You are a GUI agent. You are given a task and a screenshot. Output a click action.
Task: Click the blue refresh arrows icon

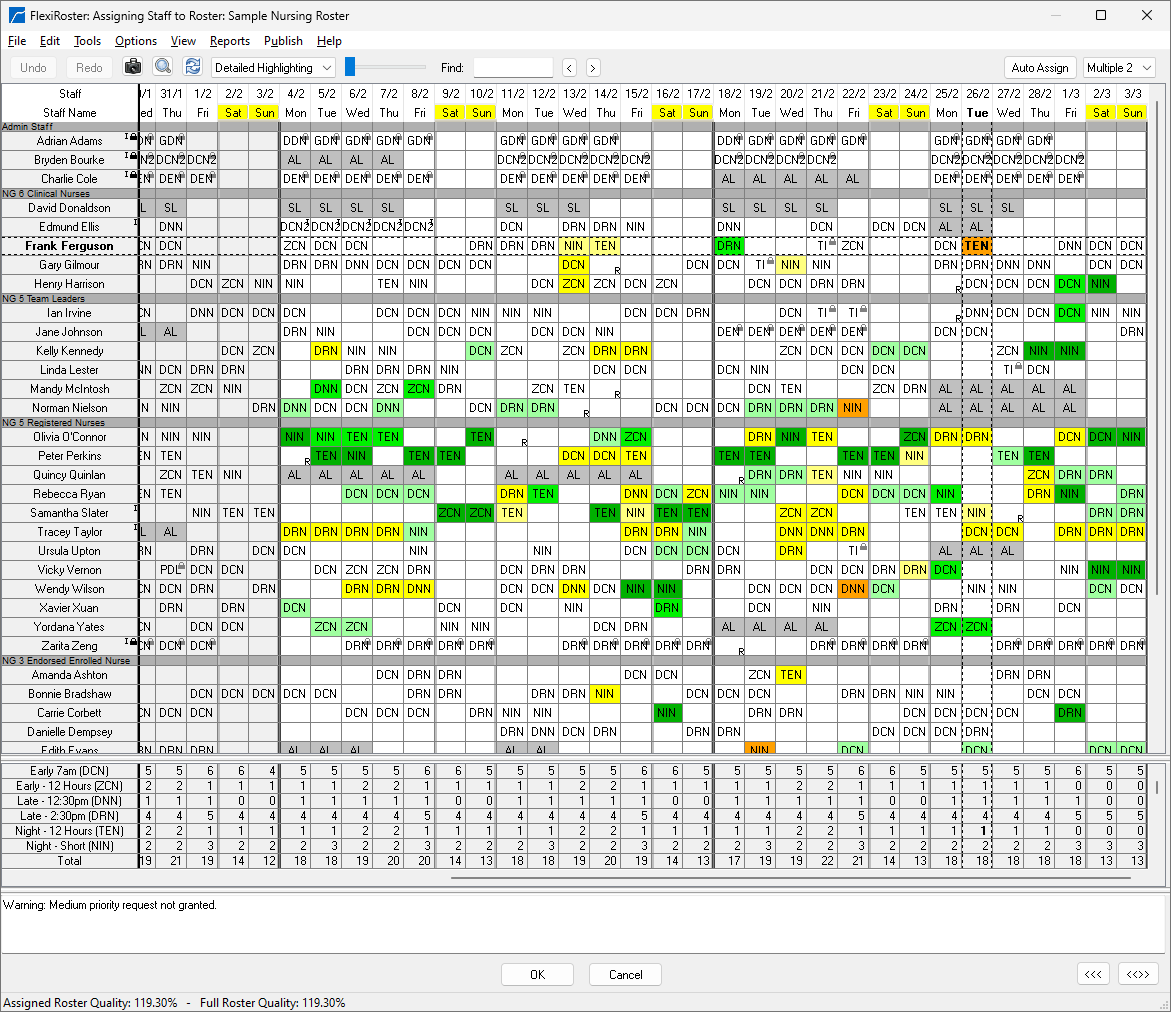(x=192, y=67)
